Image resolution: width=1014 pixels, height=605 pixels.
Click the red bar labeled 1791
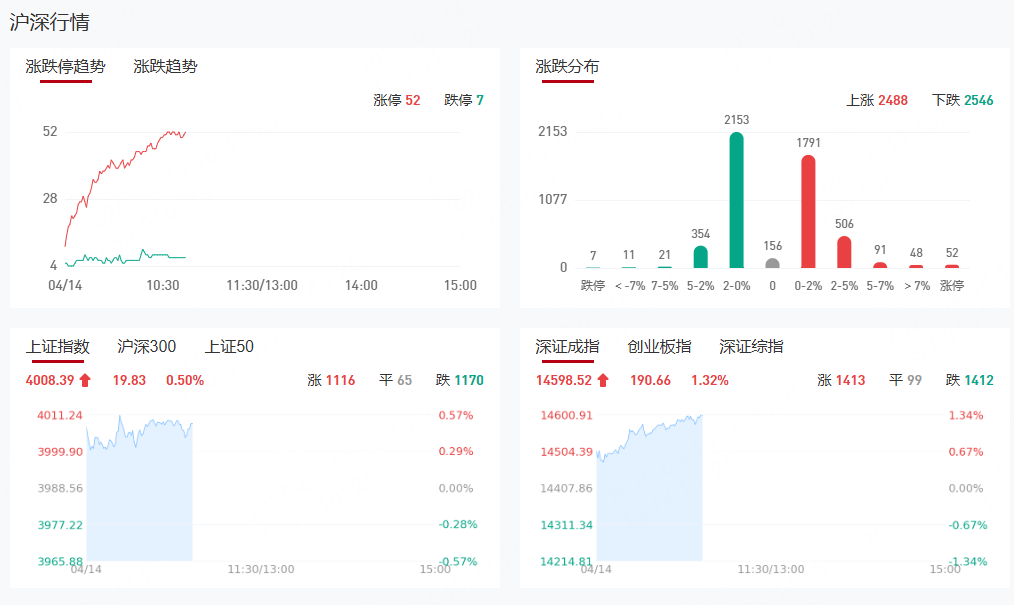(808, 212)
